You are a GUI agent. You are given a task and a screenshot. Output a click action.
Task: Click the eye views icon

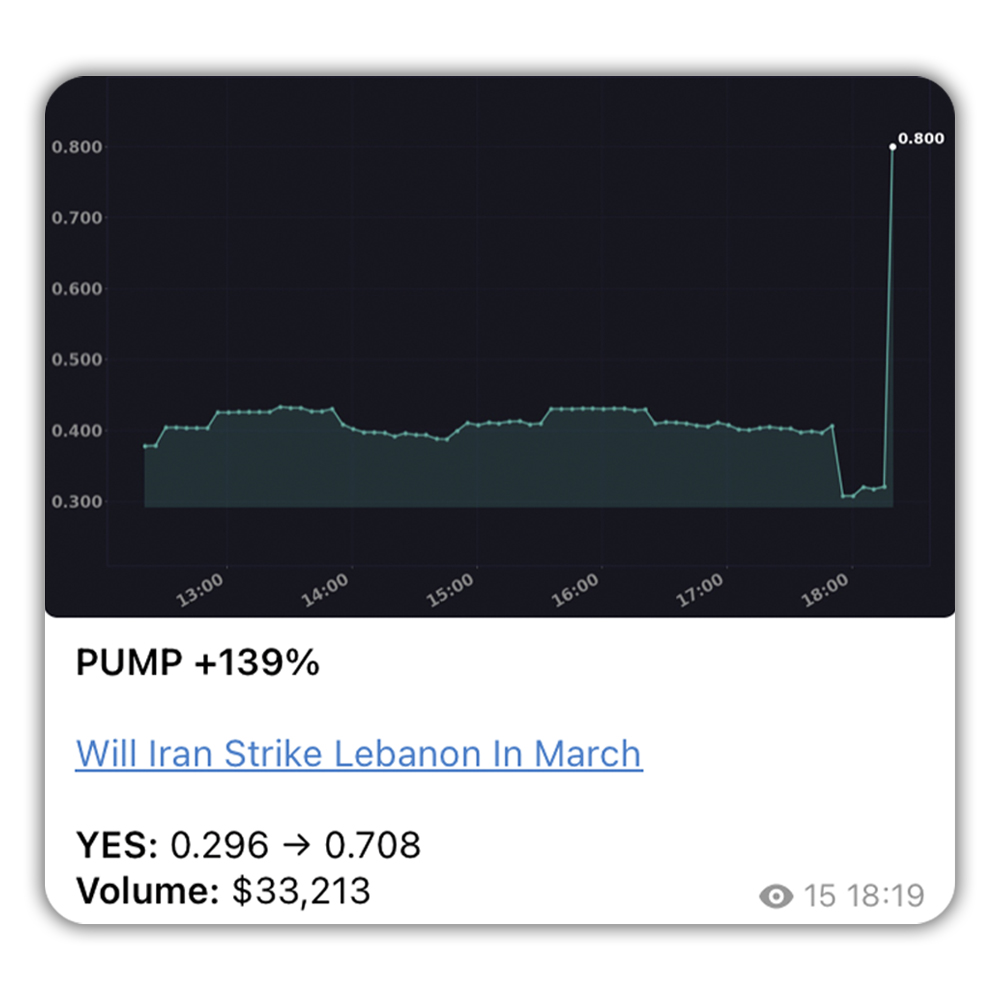click(x=776, y=896)
